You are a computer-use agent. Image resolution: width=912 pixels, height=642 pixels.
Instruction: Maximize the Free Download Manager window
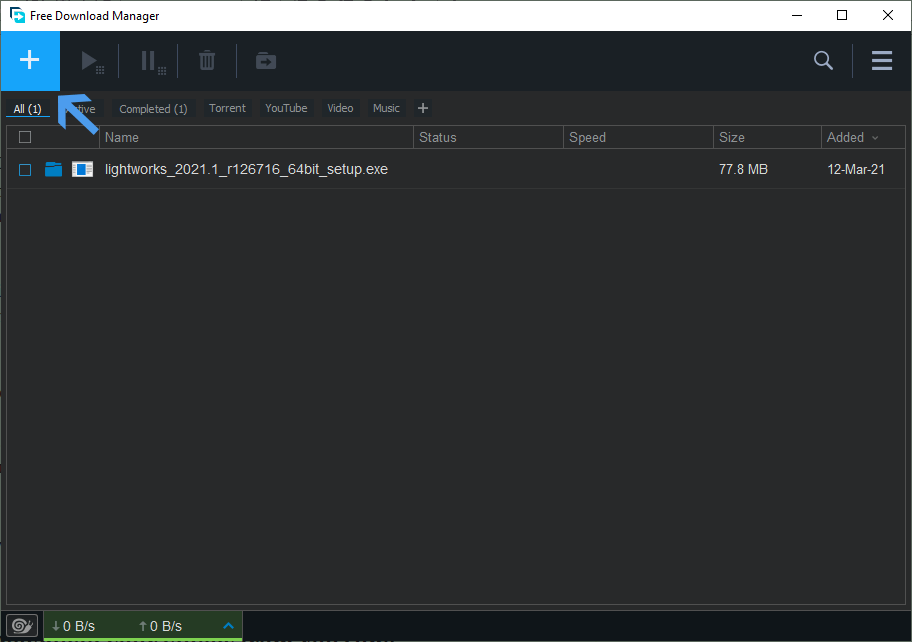[842, 15]
